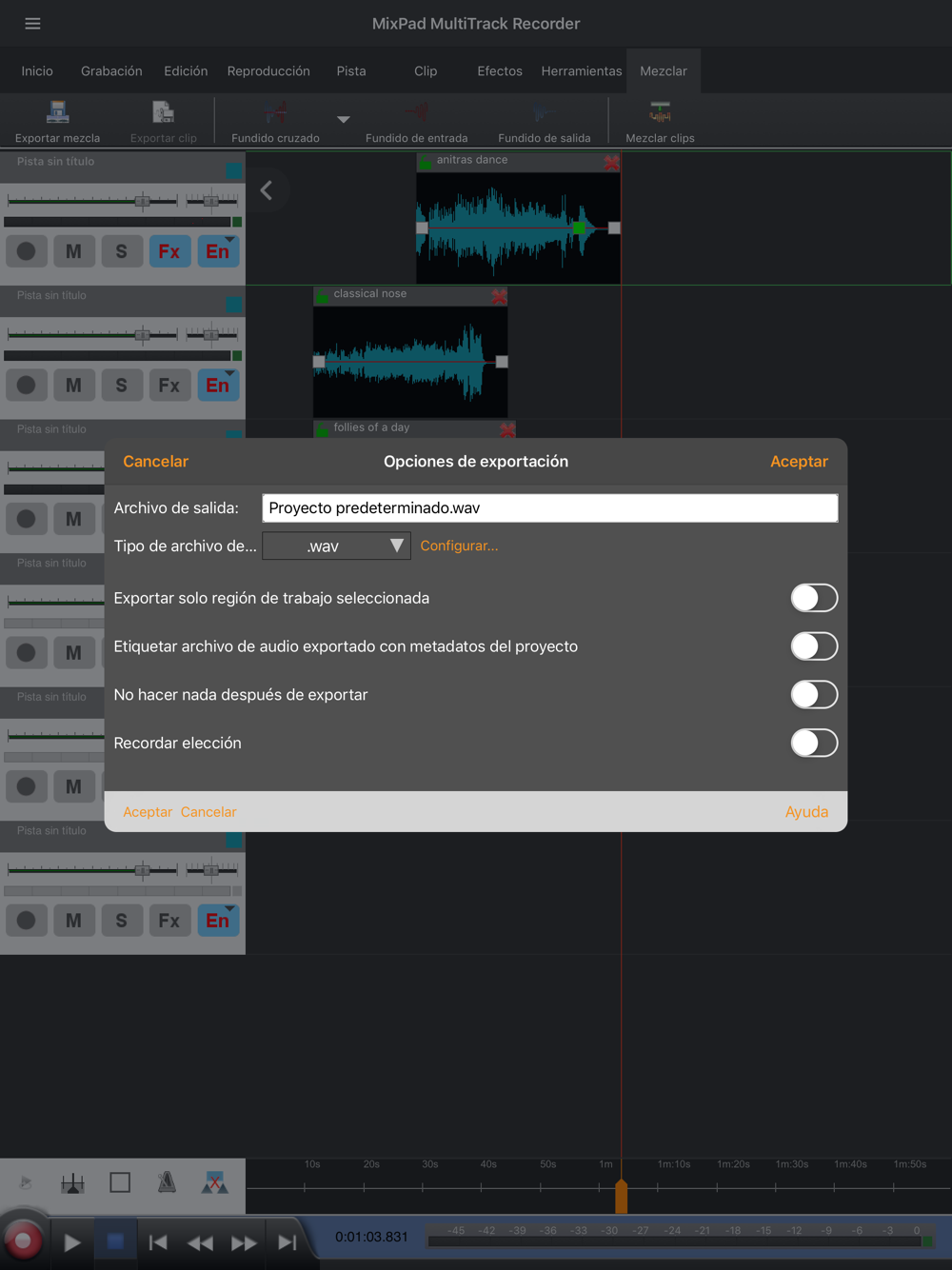Click Aceptar in the dialog footer

(x=148, y=812)
